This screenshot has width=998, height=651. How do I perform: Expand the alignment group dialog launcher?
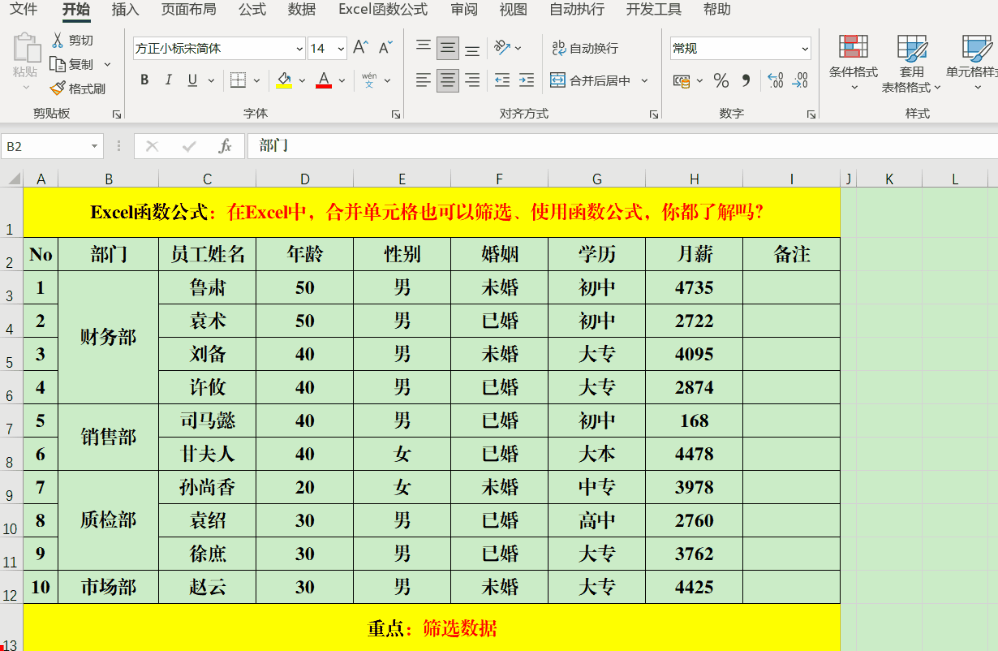click(x=654, y=115)
